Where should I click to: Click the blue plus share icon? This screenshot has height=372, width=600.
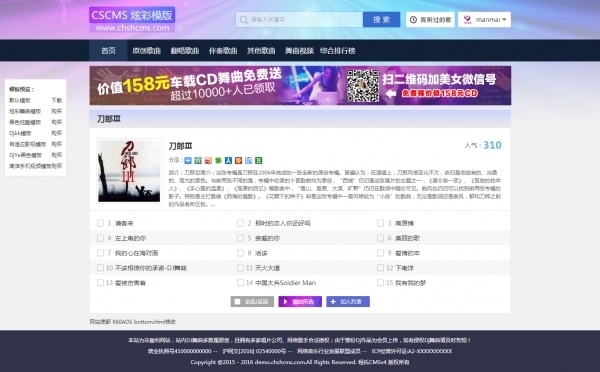click(188, 160)
